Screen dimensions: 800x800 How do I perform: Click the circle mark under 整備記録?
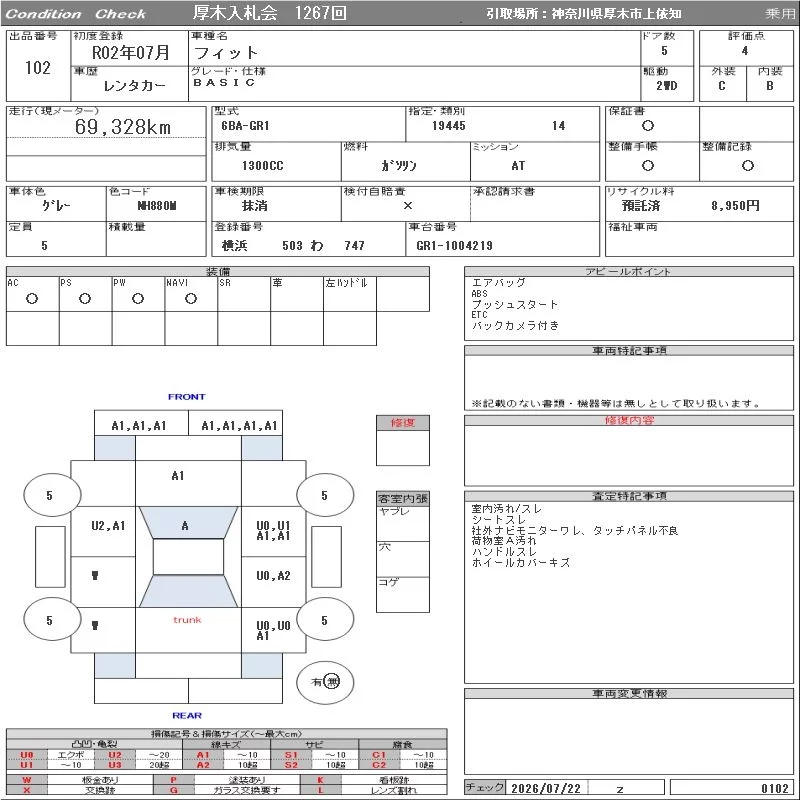(747, 166)
